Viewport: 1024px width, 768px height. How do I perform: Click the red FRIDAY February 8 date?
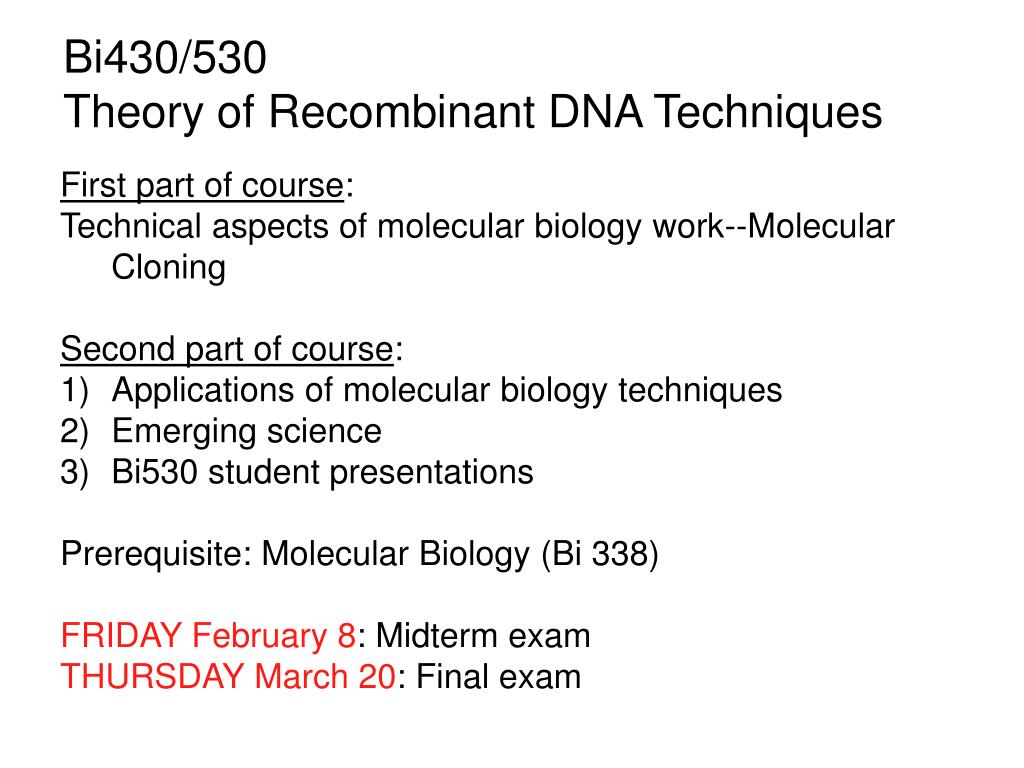click(x=208, y=635)
